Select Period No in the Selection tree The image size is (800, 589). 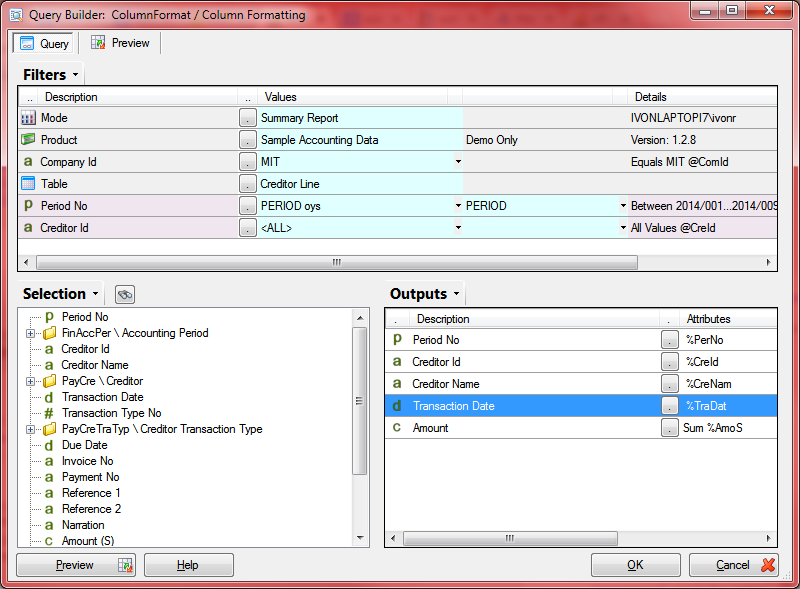[85, 317]
